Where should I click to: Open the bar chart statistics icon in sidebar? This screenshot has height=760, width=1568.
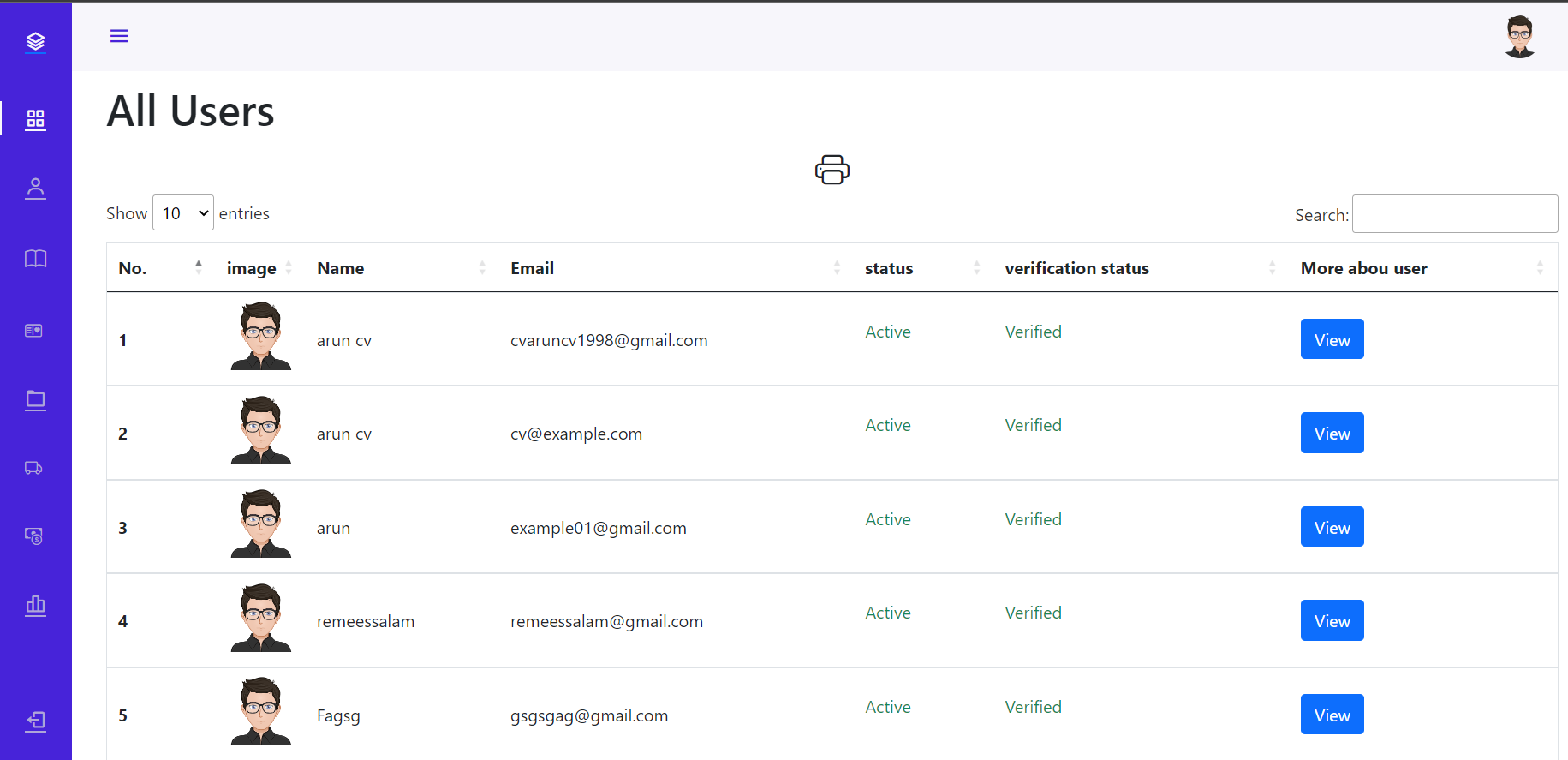(x=35, y=606)
